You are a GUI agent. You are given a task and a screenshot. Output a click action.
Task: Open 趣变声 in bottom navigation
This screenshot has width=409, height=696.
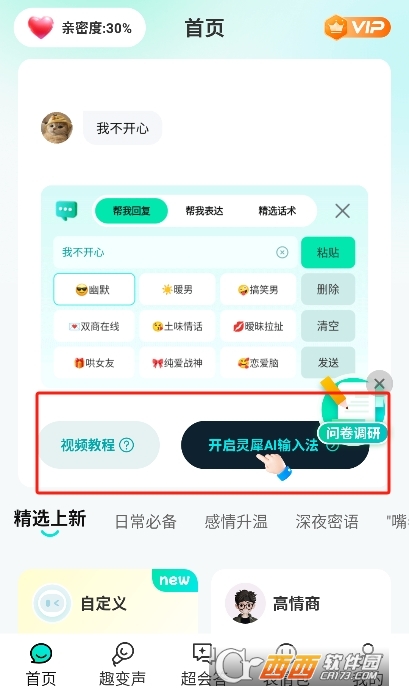coord(122,665)
